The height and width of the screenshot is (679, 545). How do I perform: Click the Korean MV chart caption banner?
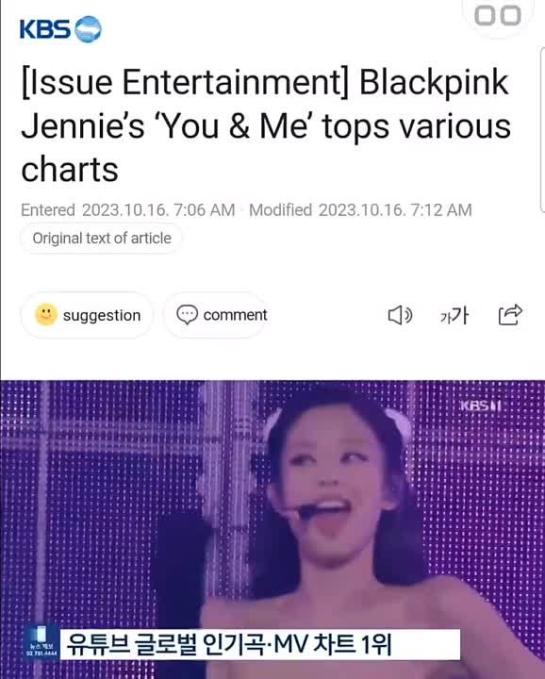click(x=259, y=644)
